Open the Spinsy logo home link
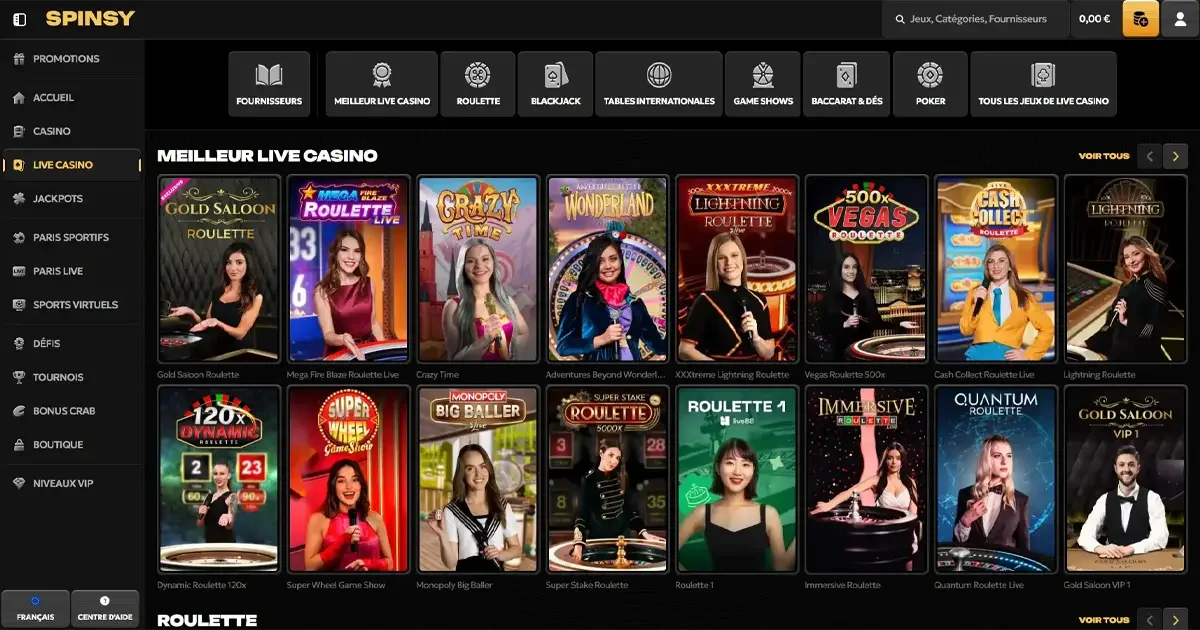The width and height of the screenshot is (1200, 630). pyautogui.click(x=90, y=19)
